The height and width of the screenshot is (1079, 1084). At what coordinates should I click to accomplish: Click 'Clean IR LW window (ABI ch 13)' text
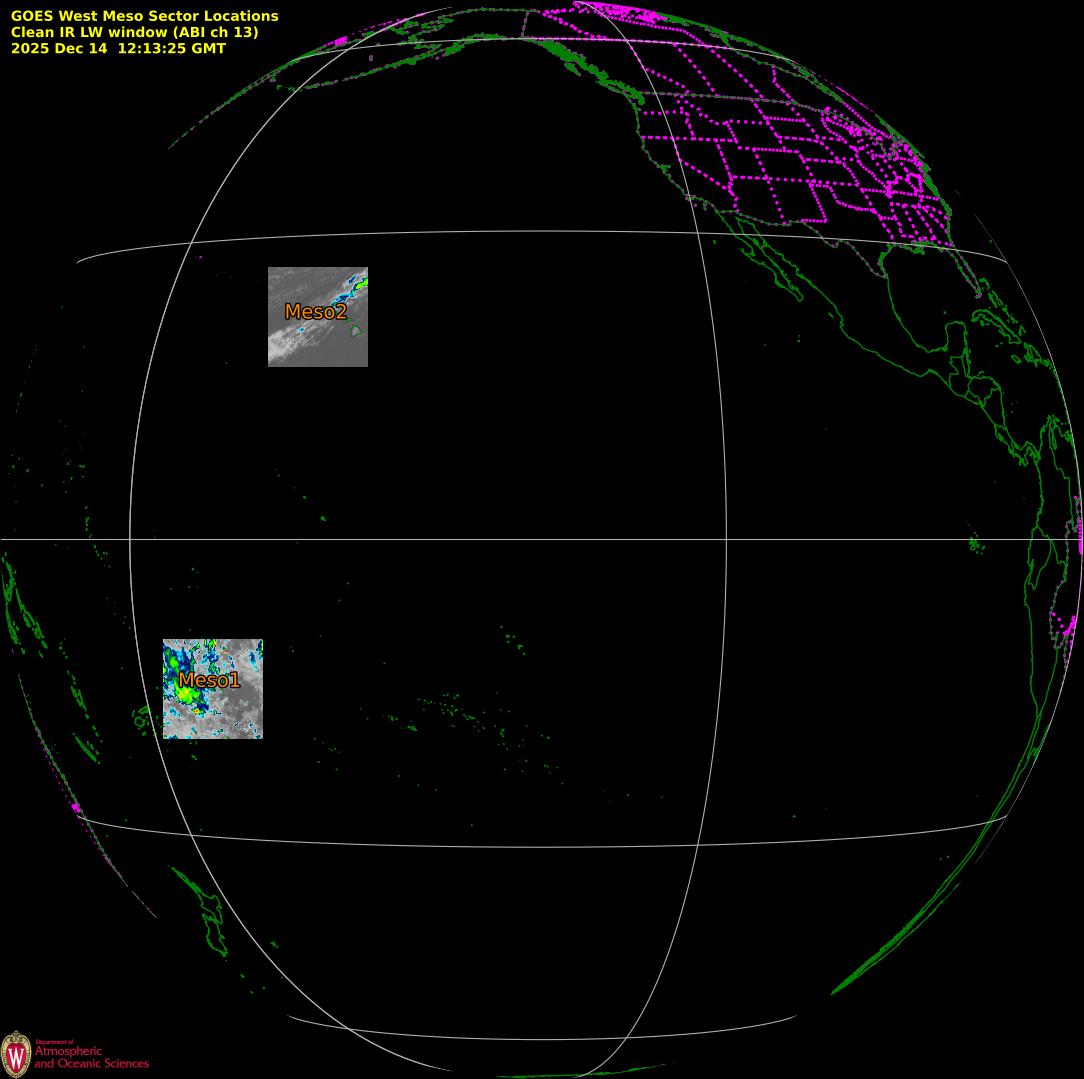click(x=135, y=32)
